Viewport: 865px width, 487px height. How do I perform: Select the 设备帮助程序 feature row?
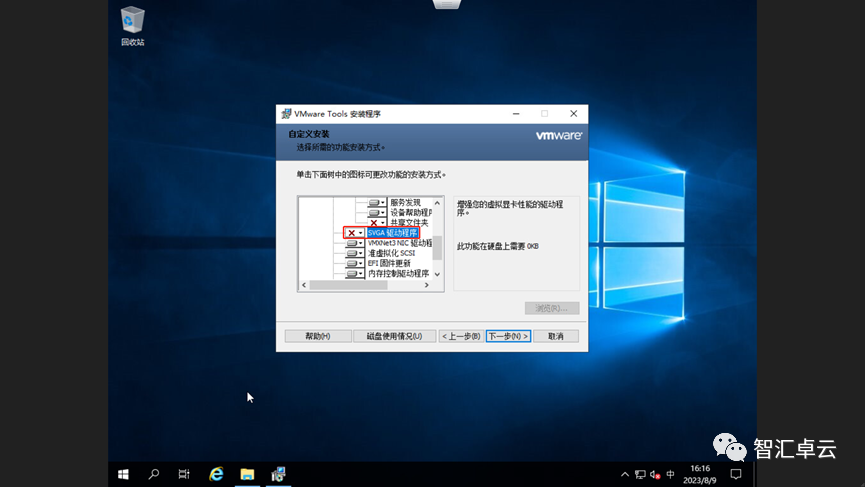tap(411, 212)
